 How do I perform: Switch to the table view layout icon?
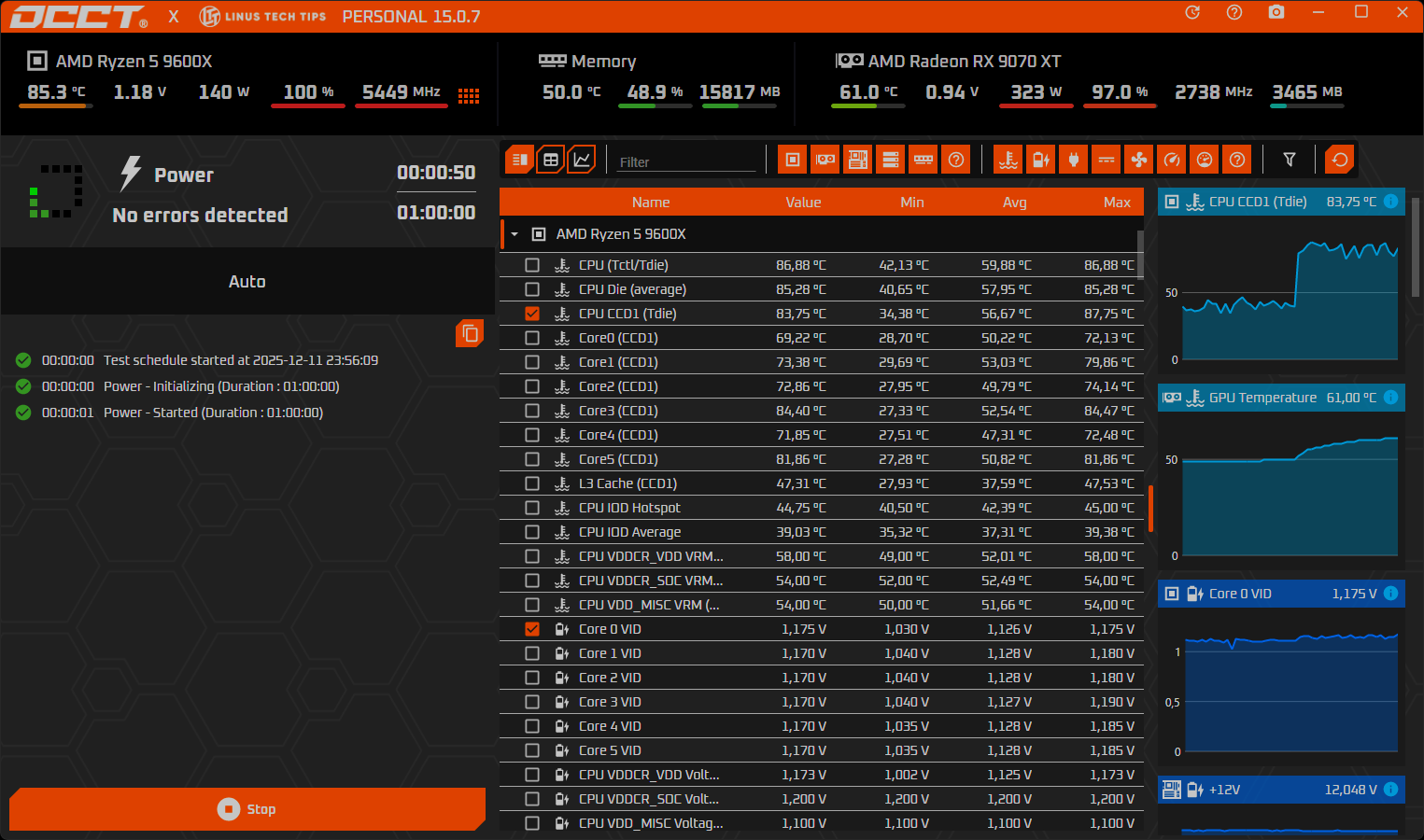coord(551,160)
